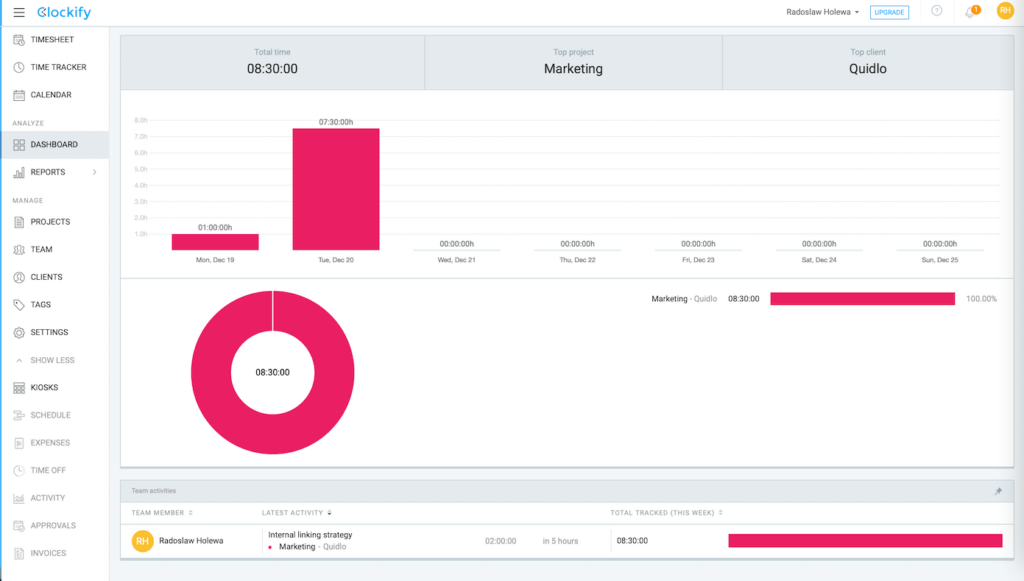Open the RH profile avatar in header
This screenshot has height=581, width=1024.
[x=1005, y=10]
